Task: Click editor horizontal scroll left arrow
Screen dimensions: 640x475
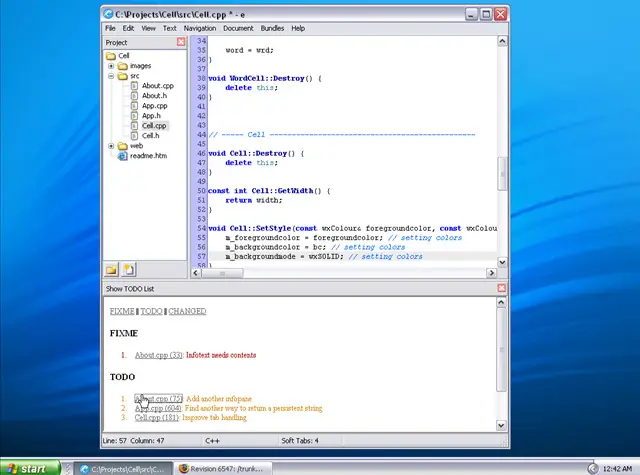Action: (196, 273)
